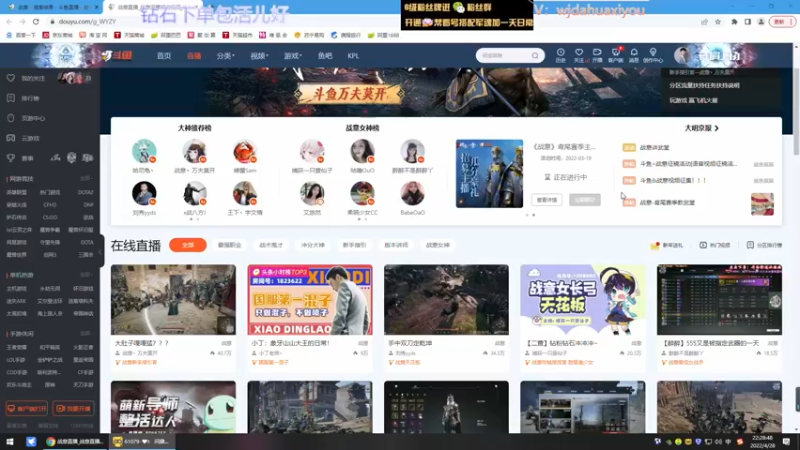The height and width of the screenshot is (450, 800).
Task: Open the Windows Start button
Action: [x=10, y=441]
